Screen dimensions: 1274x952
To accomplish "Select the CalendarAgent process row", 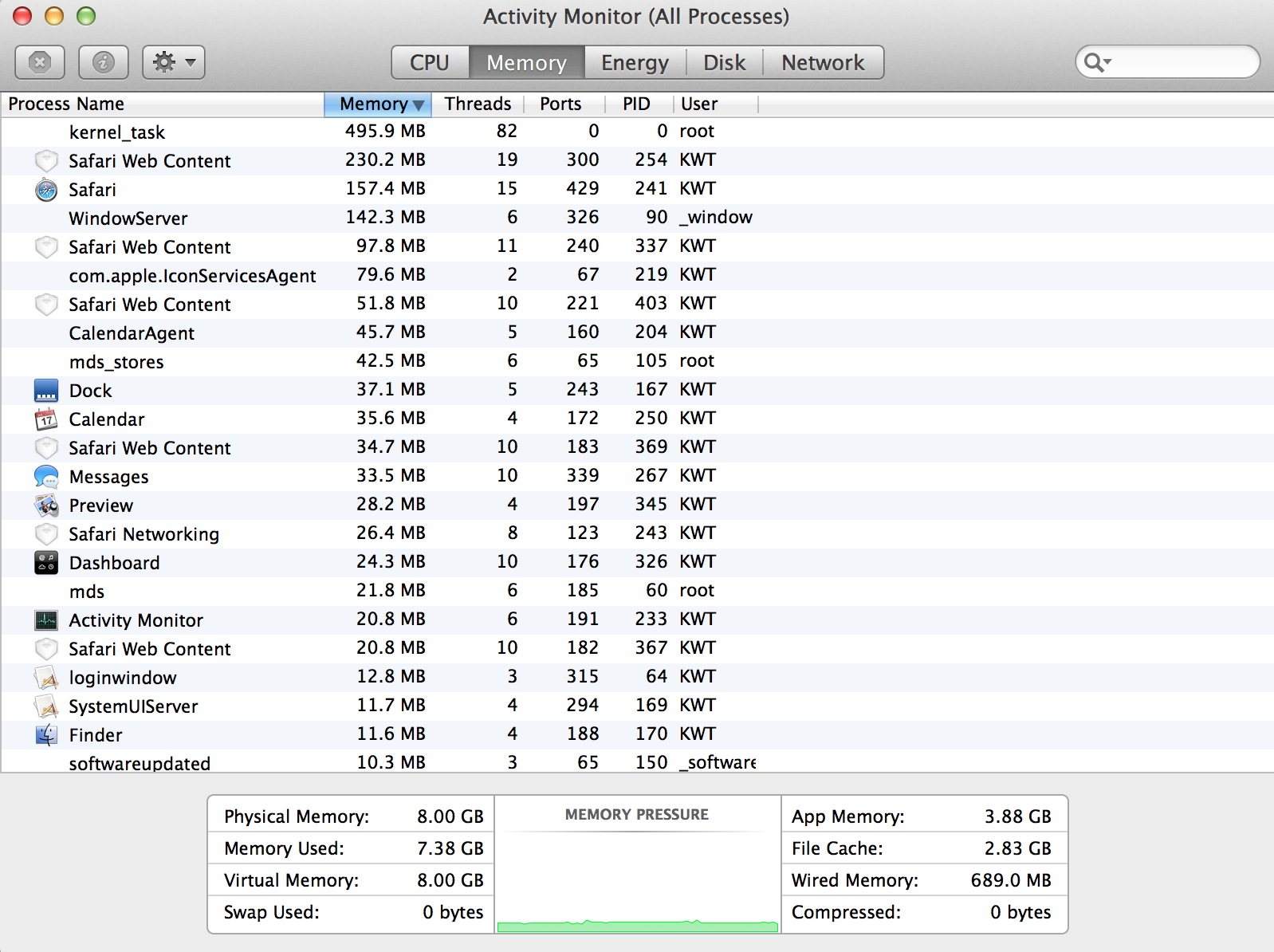I will tap(637, 332).
